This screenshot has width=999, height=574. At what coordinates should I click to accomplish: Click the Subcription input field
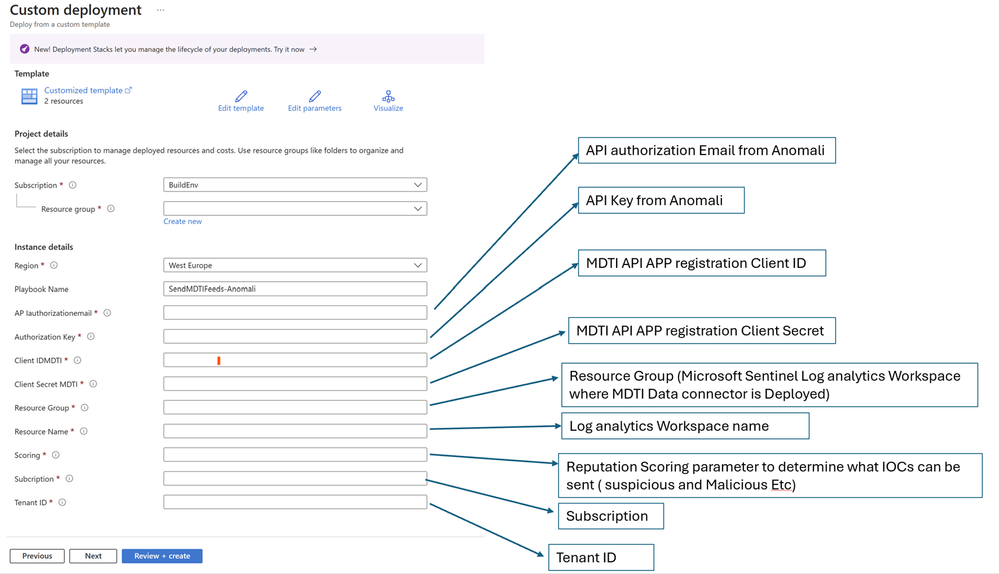[295, 478]
